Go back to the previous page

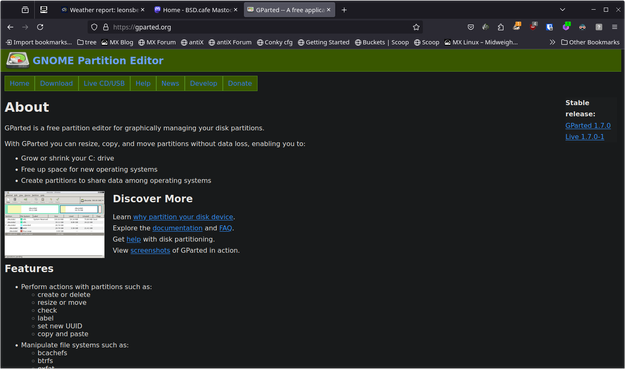click(10, 27)
